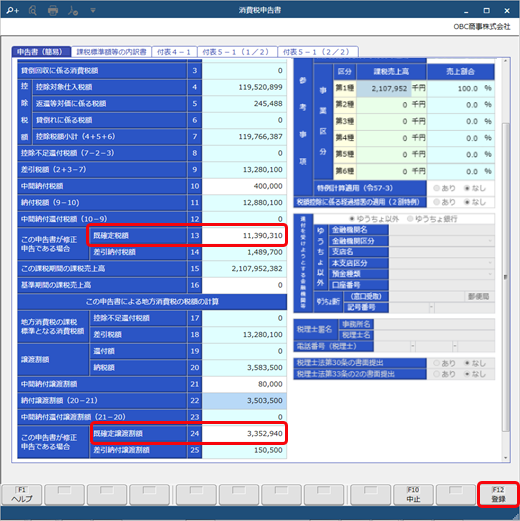
Task: Click the print preview icon in title bar
Action: pos(32,11)
